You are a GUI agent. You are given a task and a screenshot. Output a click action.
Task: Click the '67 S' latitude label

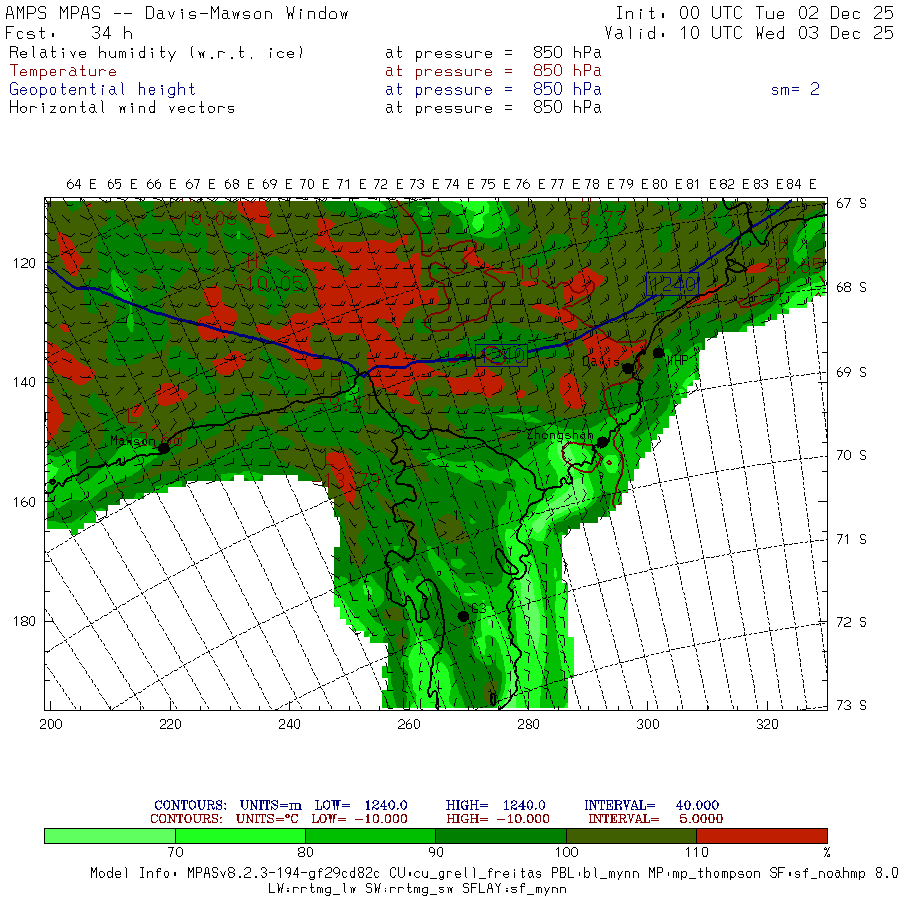[x=851, y=204]
